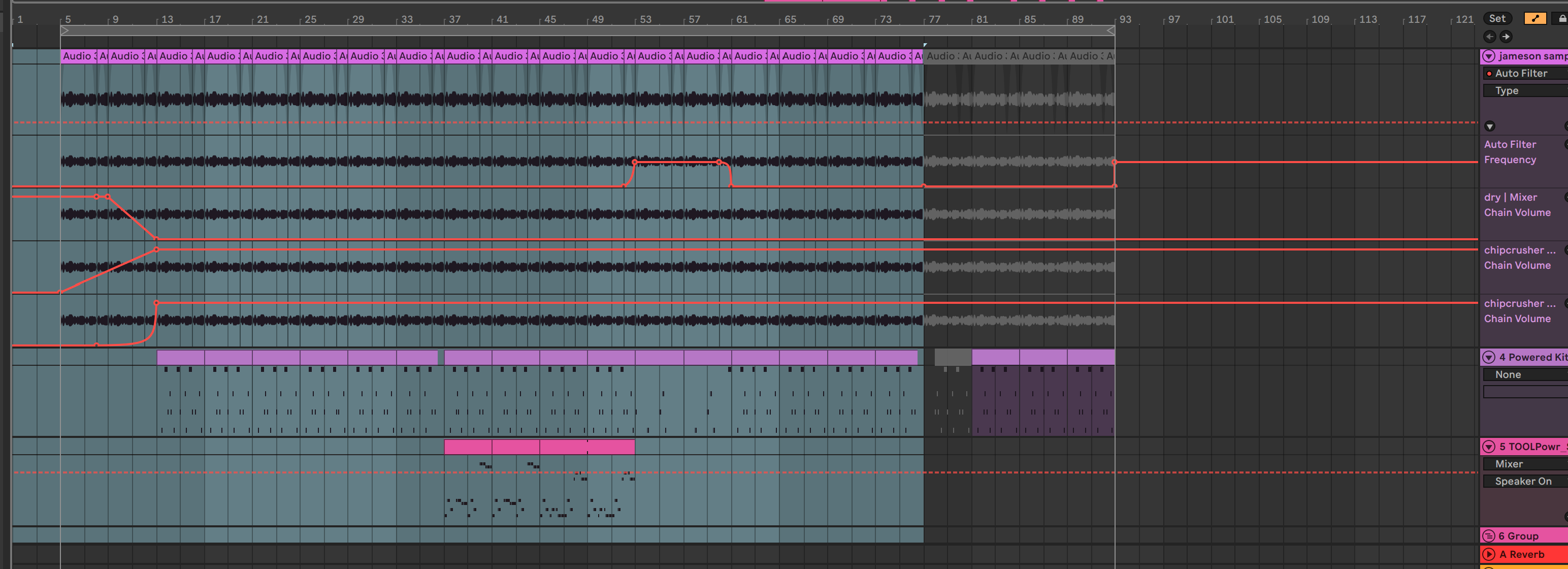Toggle the automation lanes fold triangle
This screenshot has height=569, width=1568.
click(x=1489, y=127)
